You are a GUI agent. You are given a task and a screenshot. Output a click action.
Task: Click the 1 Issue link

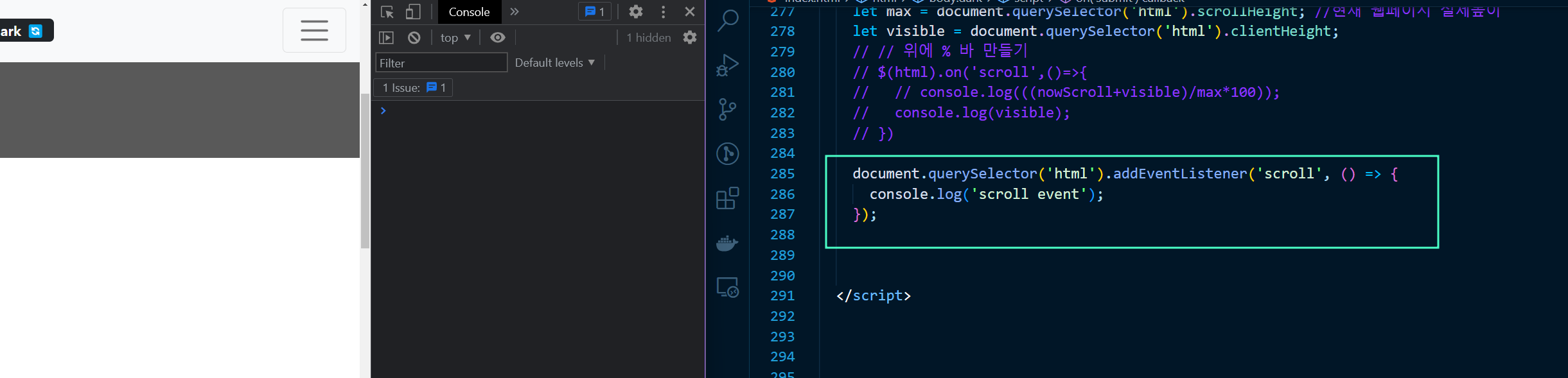pos(414,87)
